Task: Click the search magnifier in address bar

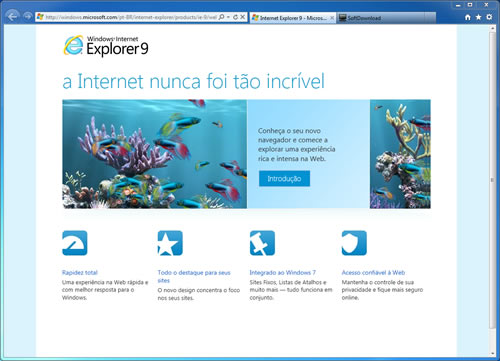Action: point(221,17)
